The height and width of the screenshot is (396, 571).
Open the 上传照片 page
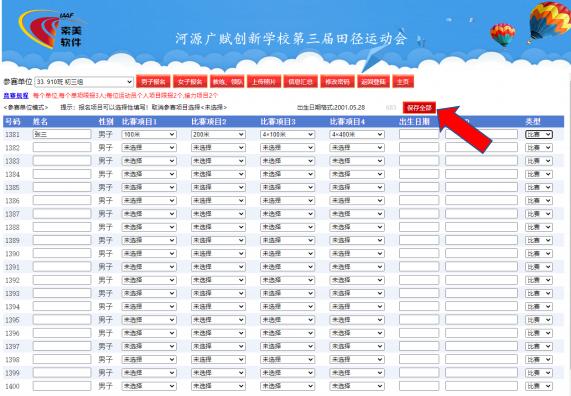264,82
